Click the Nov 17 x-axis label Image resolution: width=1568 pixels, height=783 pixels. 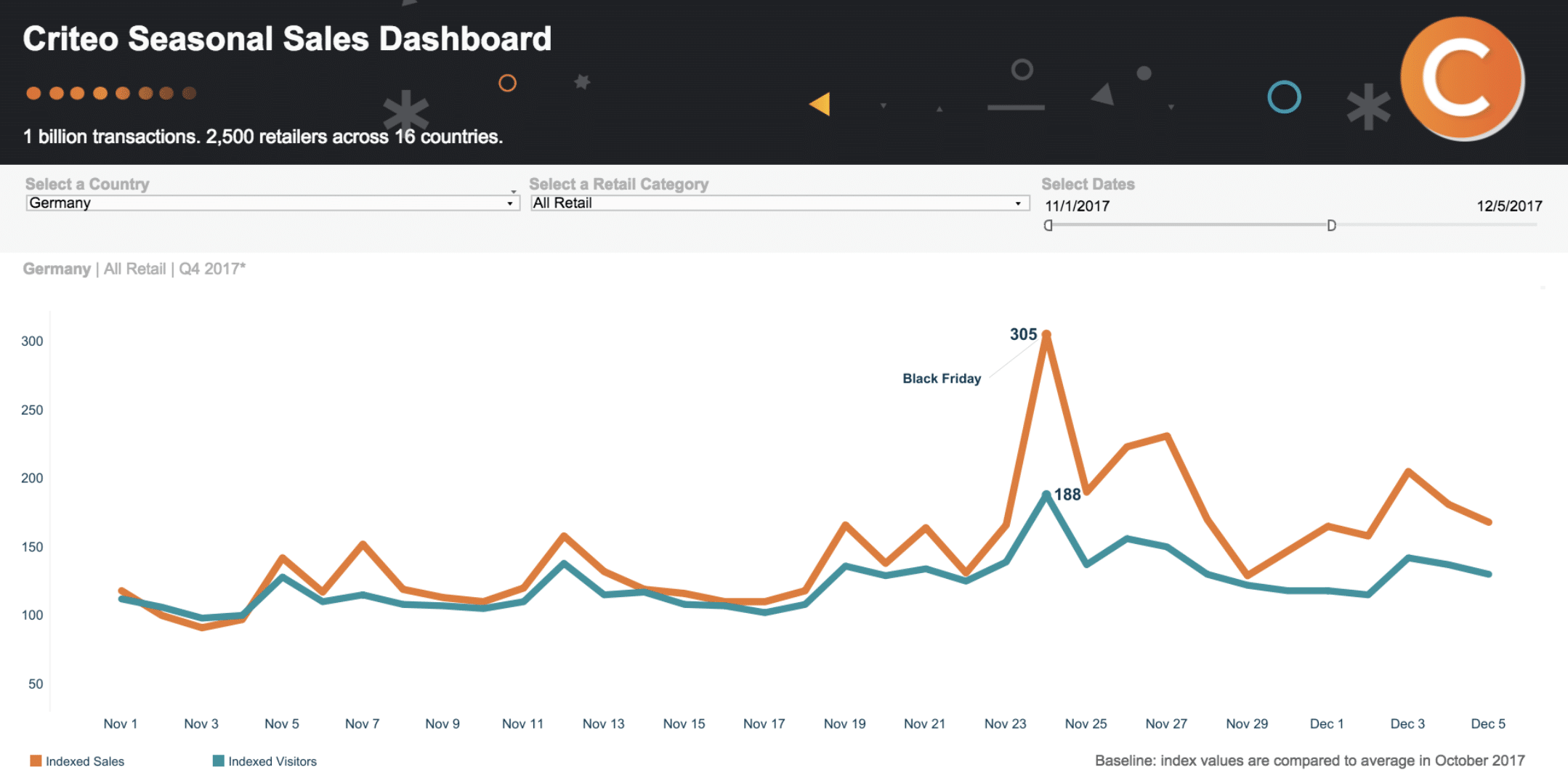[764, 723]
